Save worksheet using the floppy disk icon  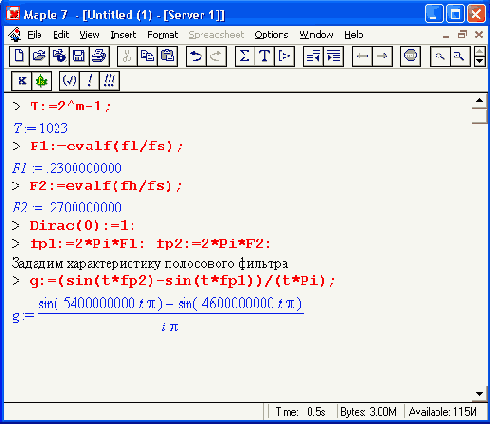point(79,56)
